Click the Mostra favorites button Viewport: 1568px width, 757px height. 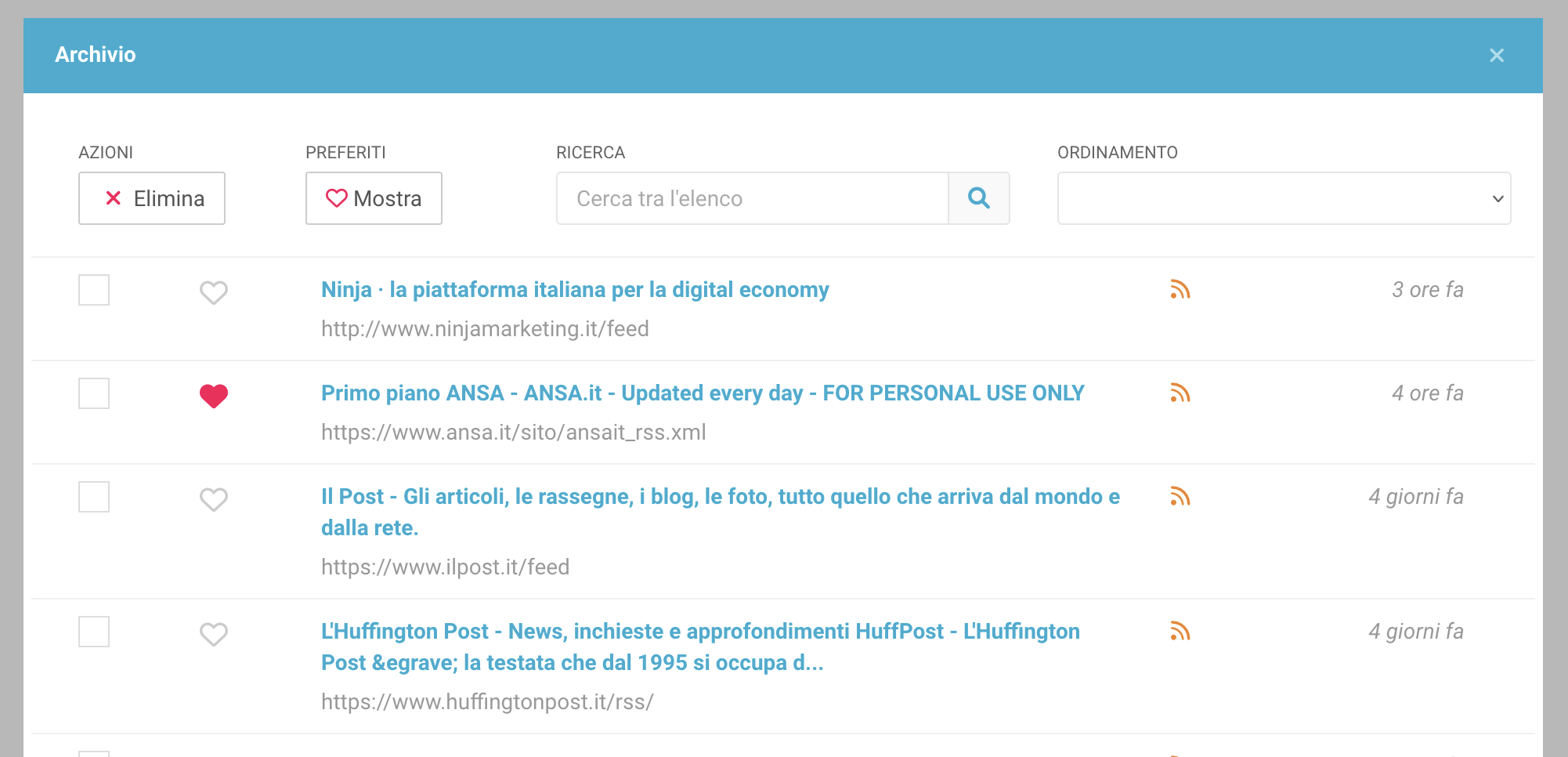pyautogui.click(x=374, y=198)
